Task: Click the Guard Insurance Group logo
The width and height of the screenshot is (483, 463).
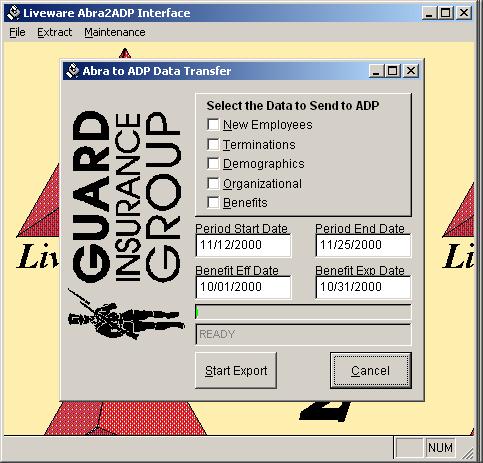Action: tap(127, 197)
